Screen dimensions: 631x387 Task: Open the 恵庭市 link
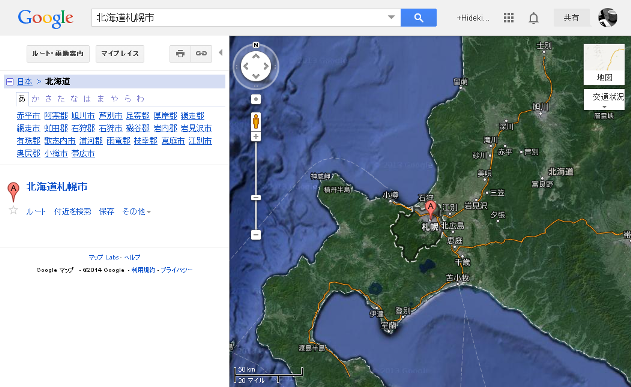[173, 141]
